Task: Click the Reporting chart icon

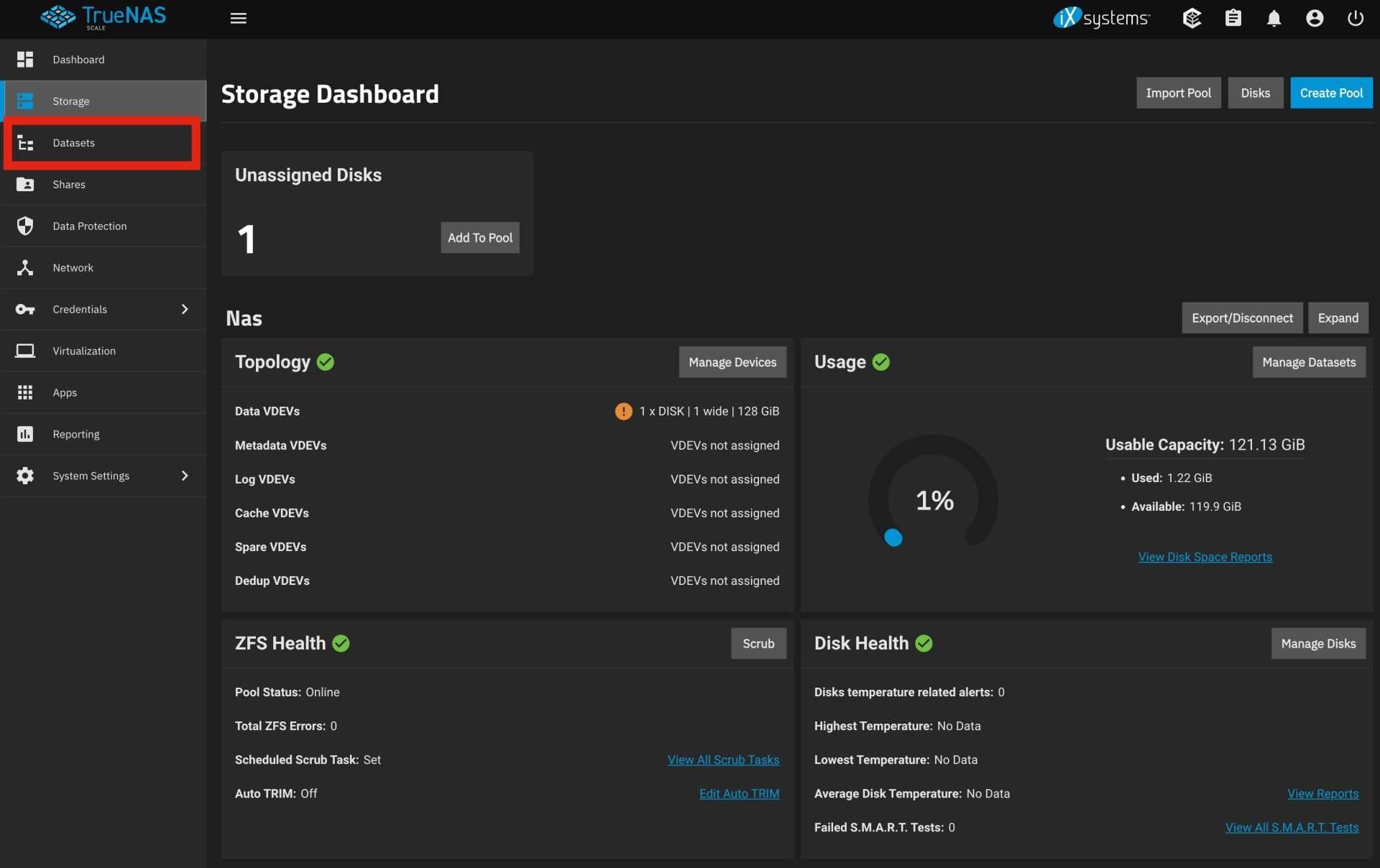Action: click(x=25, y=434)
